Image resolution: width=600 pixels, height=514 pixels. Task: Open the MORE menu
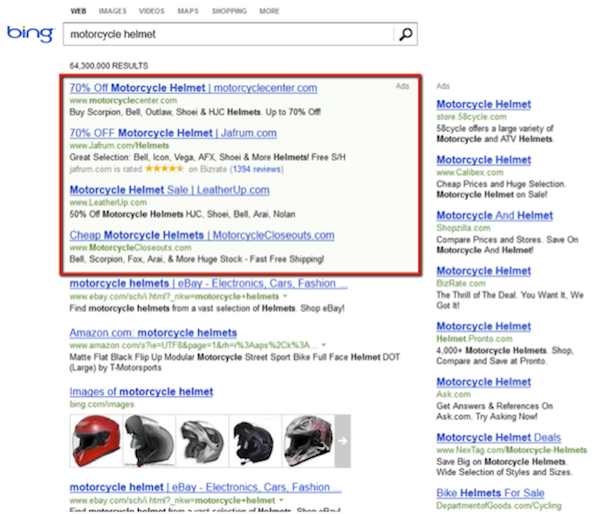(x=269, y=11)
